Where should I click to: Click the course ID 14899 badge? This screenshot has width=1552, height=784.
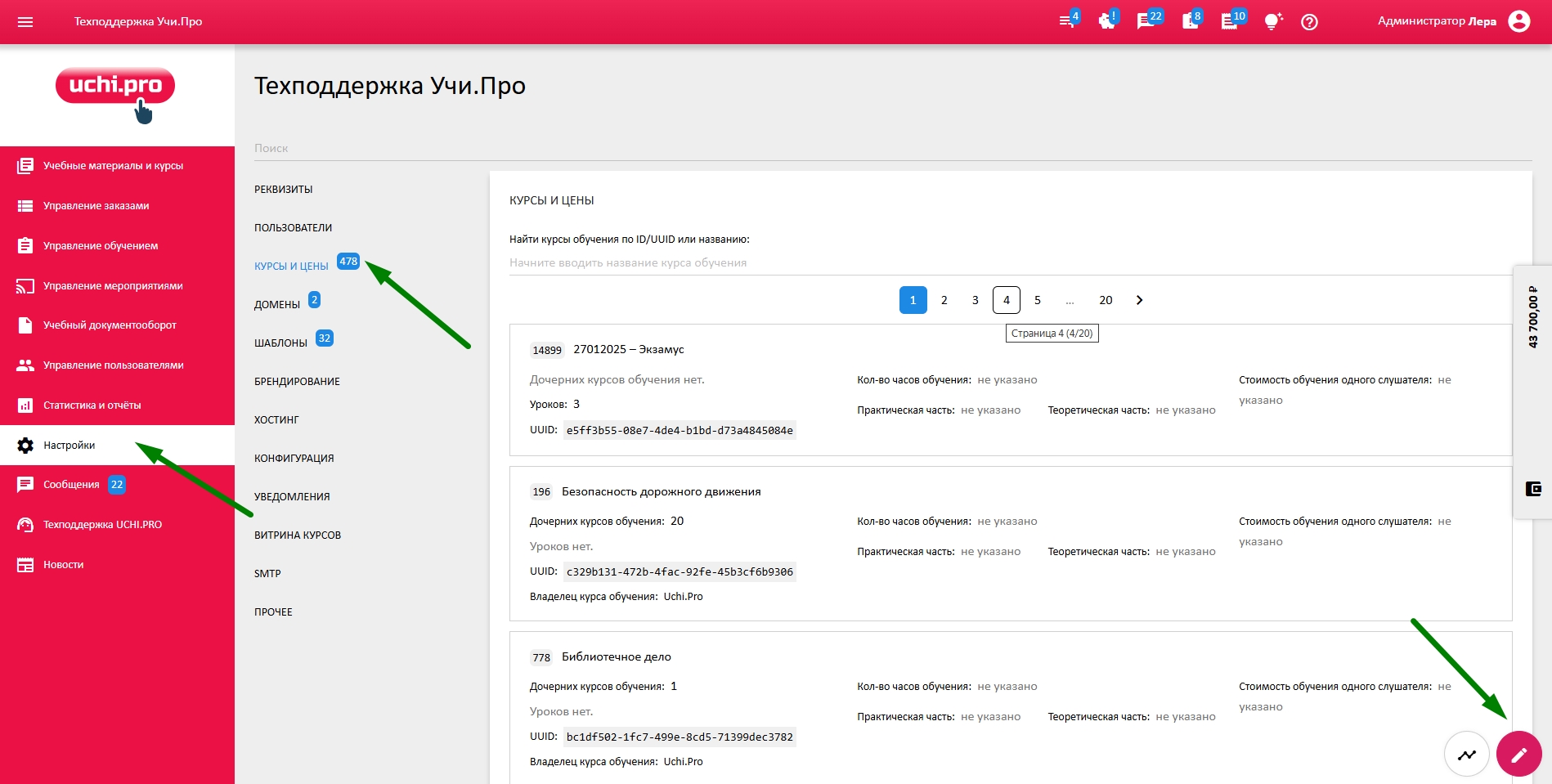click(x=547, y=351)
